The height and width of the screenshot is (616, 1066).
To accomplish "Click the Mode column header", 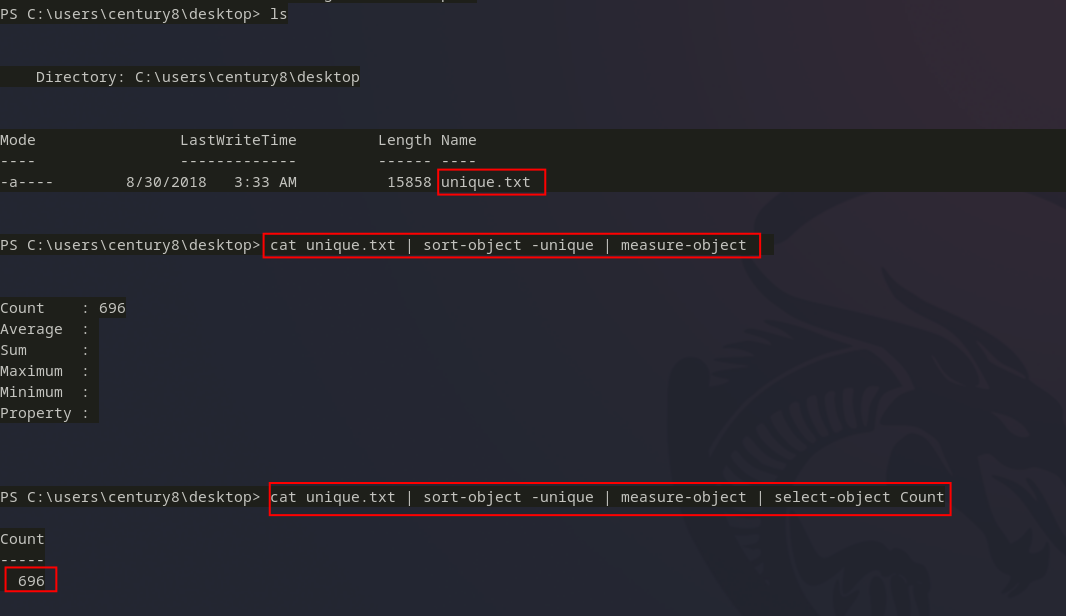I will pos(18,140).
